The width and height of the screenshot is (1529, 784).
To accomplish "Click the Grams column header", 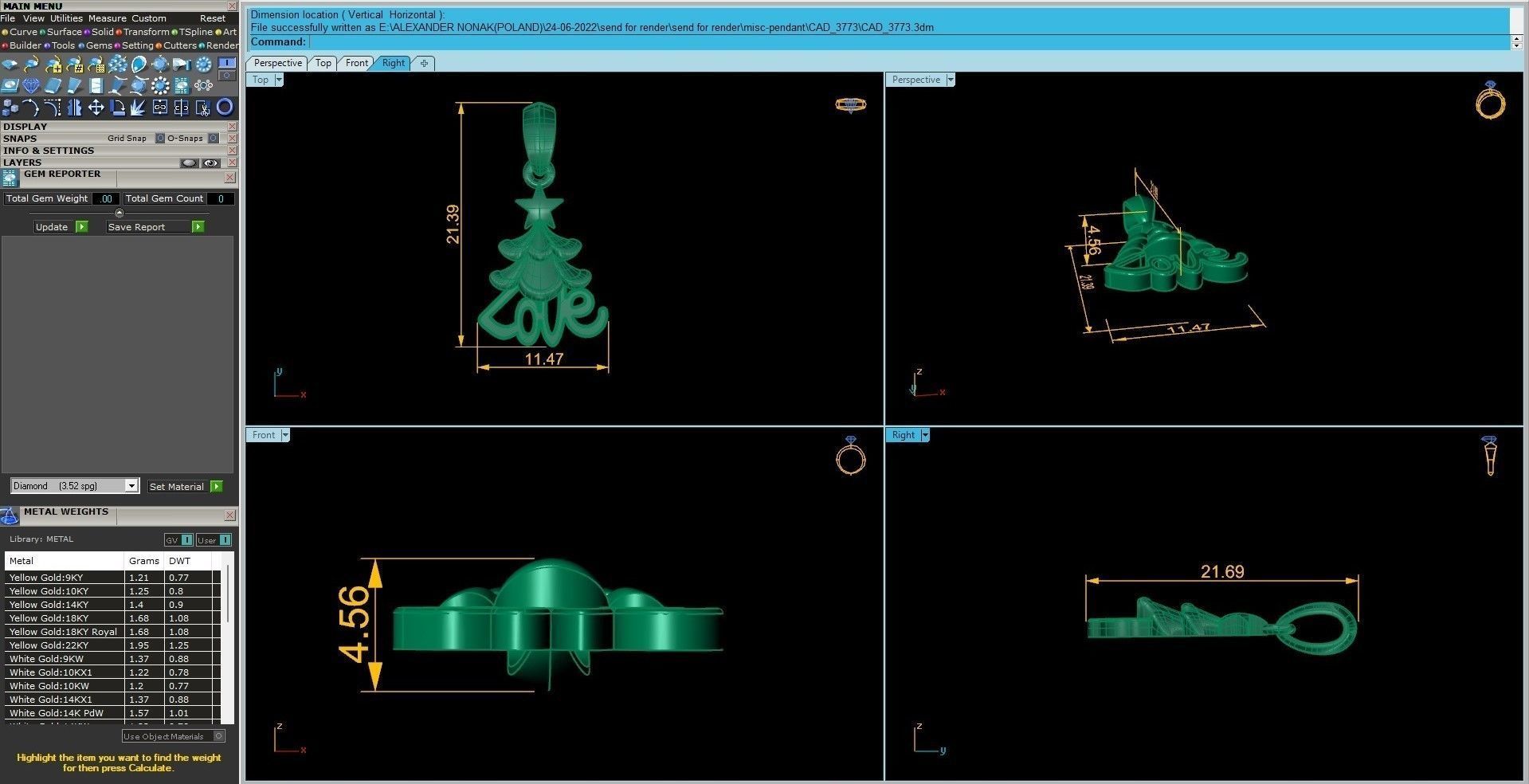I will point(144,561).
